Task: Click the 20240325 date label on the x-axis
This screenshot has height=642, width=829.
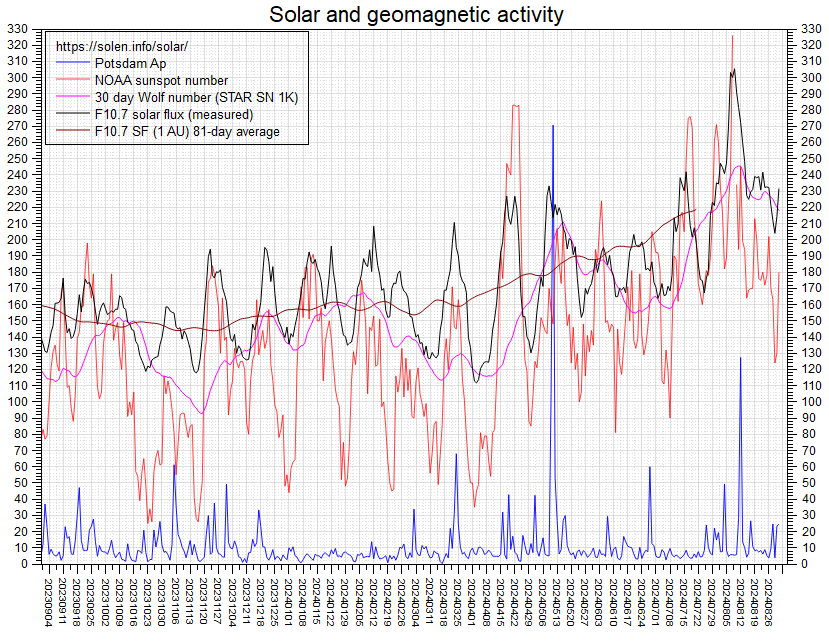Action: tap(455, 603)
